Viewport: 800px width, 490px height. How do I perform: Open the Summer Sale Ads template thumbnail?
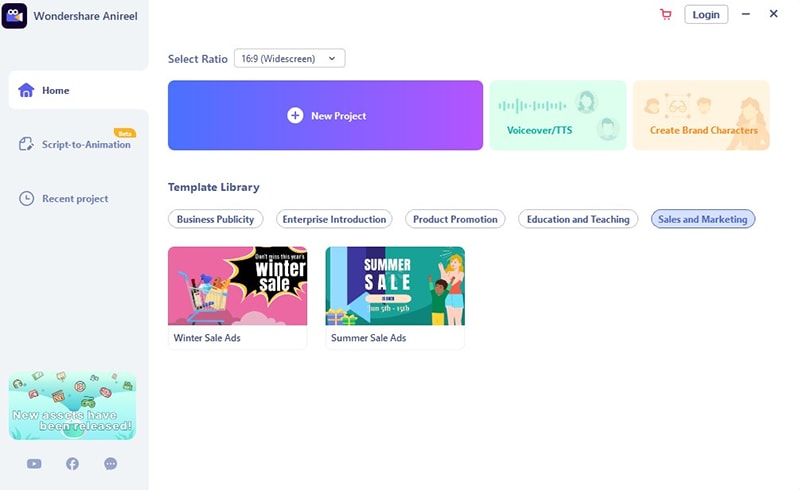395,286
